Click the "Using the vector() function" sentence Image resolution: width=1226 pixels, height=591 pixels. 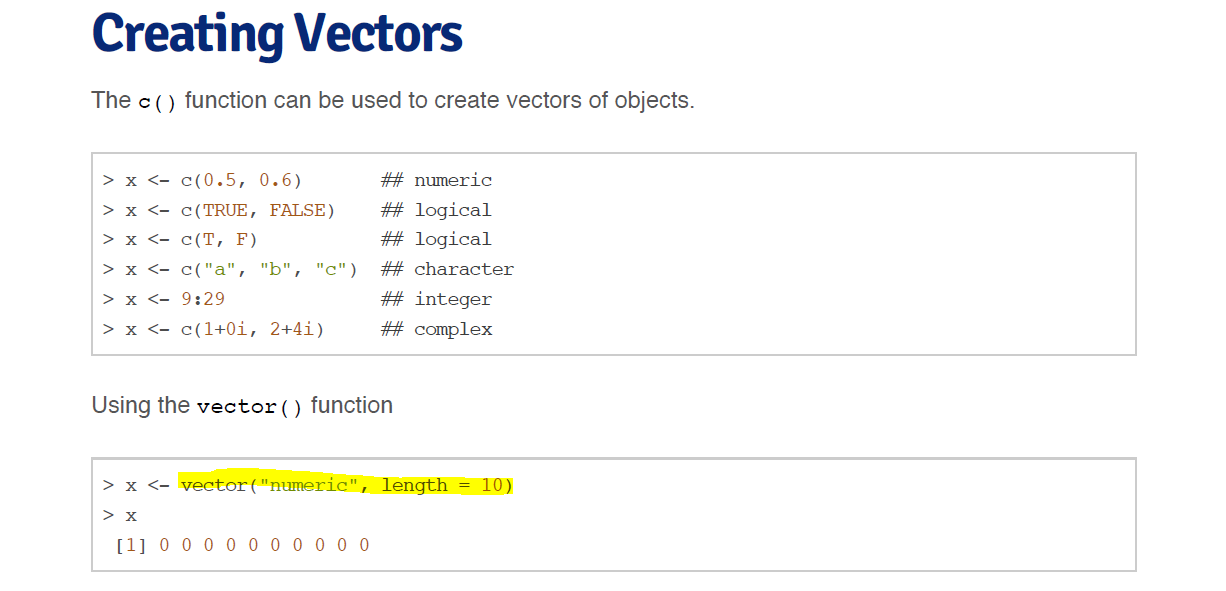click(x=242, y=406)
